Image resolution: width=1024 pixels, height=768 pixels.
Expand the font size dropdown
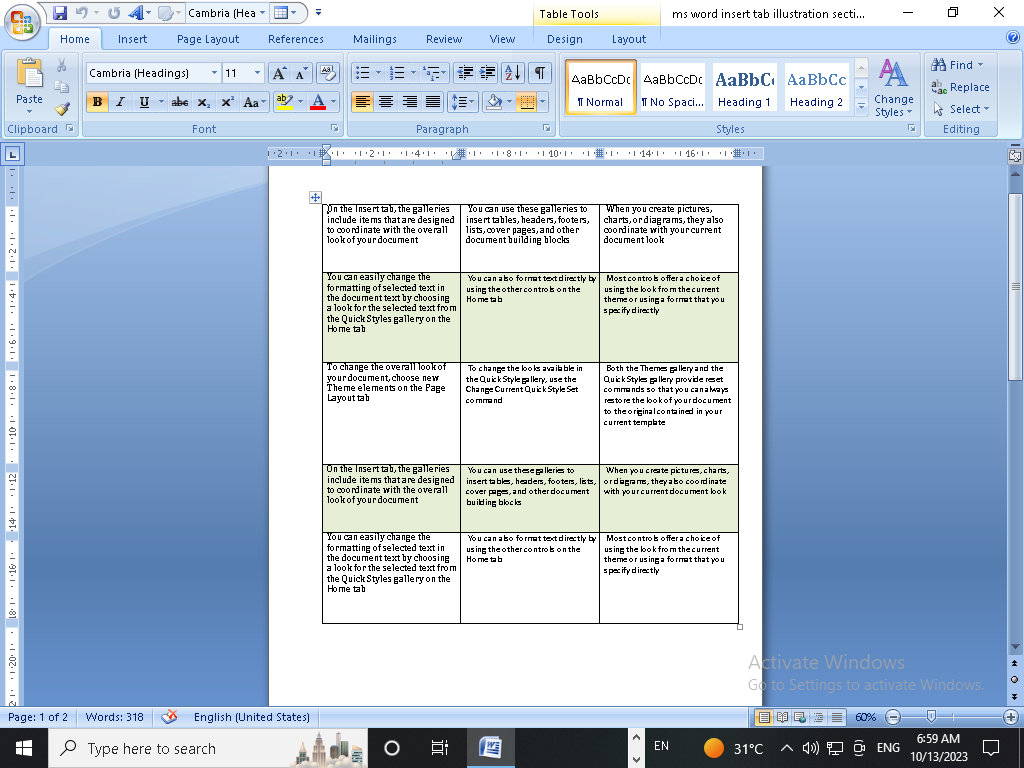pyautogui.click(x=257, y=73)
